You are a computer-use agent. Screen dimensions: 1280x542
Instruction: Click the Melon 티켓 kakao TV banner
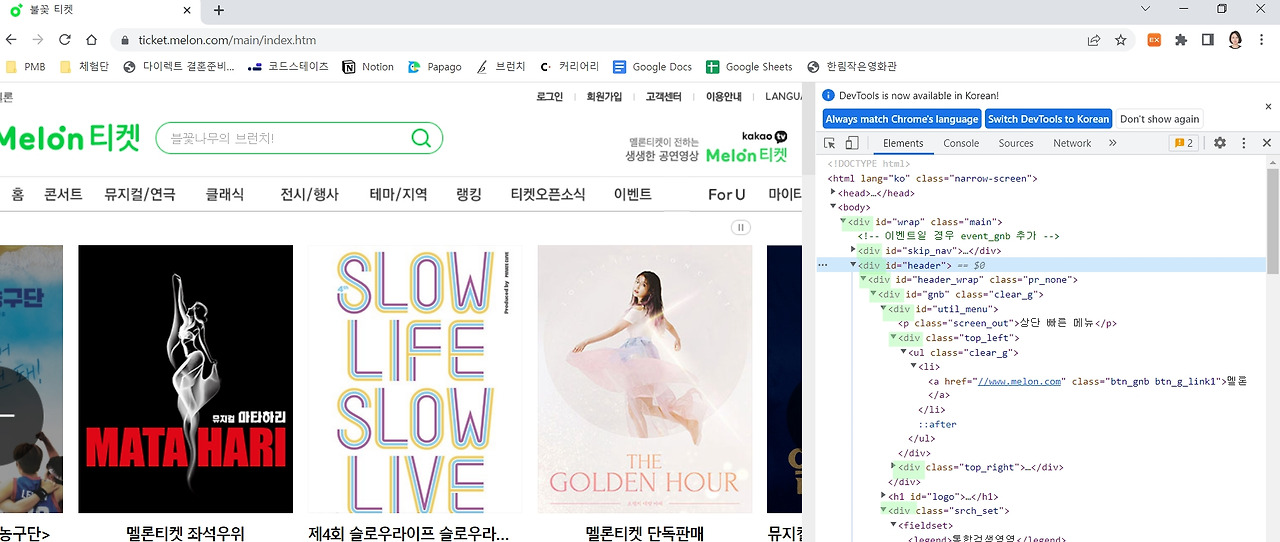coord(707,147)
